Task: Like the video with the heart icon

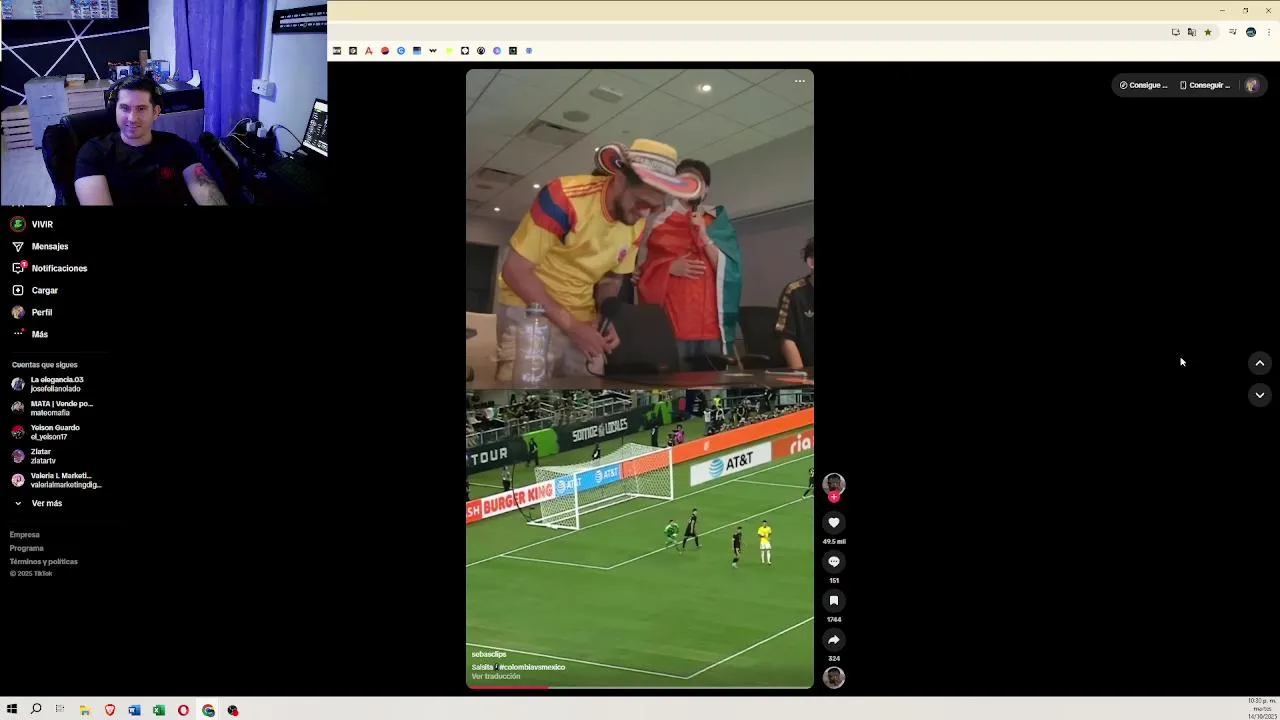Action: point(833,522)
